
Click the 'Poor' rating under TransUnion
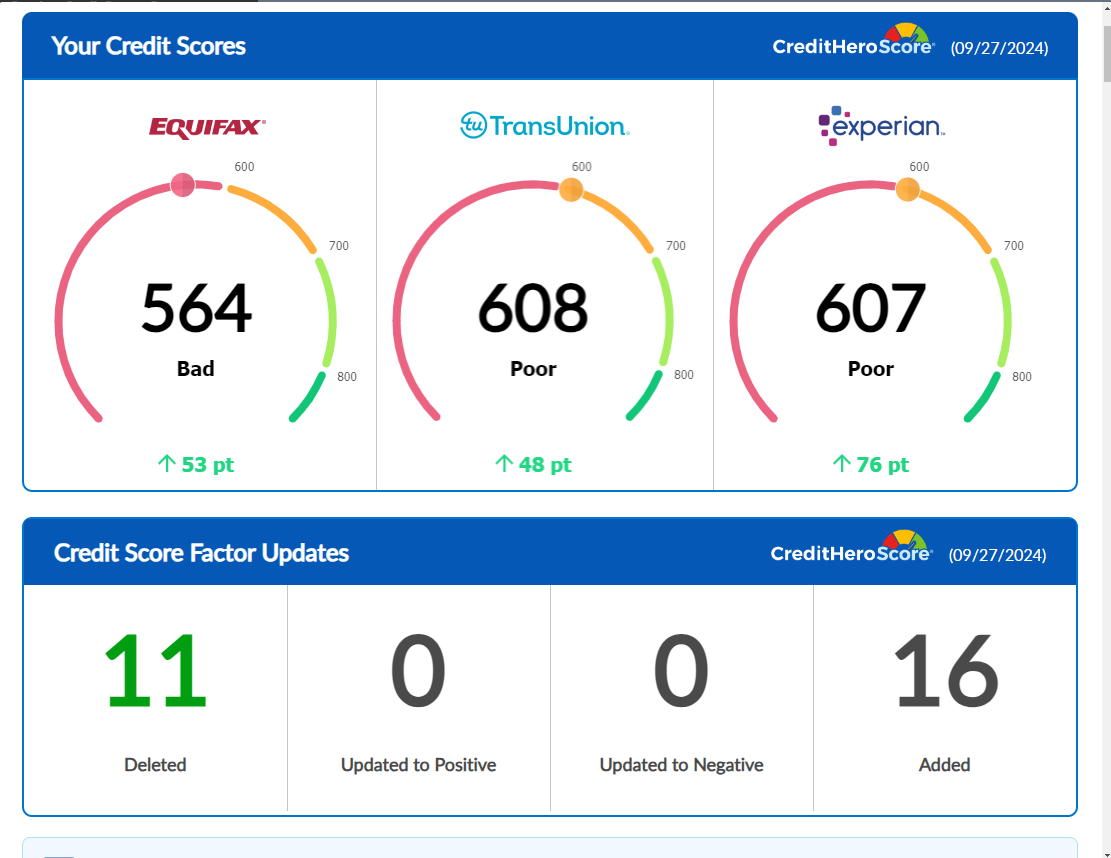coord(533,369)
